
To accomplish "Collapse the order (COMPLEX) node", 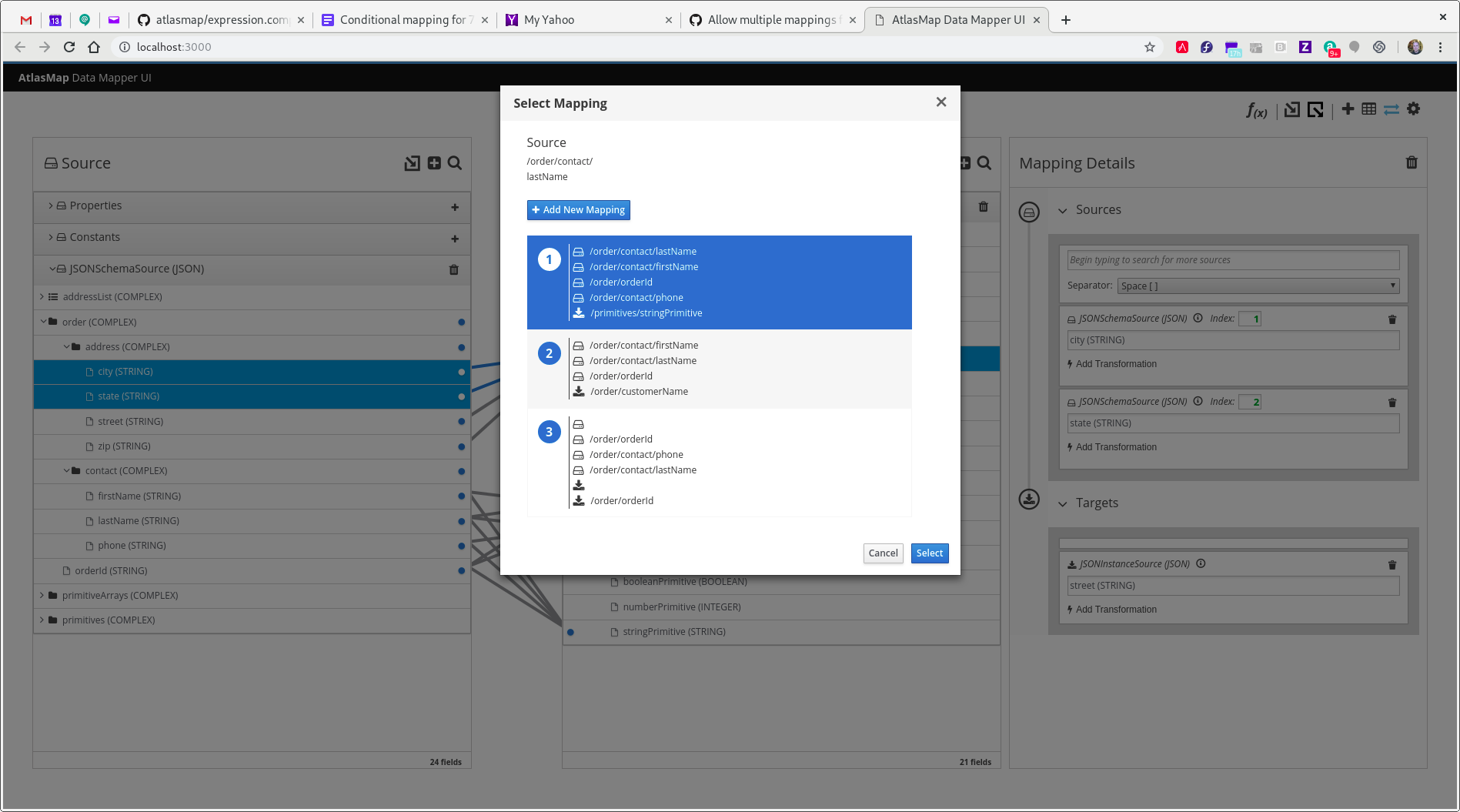I will (x=44, y=322).
